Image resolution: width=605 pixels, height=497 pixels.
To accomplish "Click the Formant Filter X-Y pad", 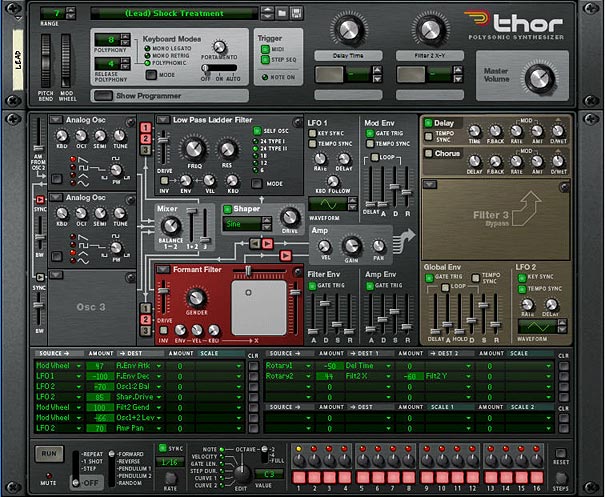I will coord(259,308).
